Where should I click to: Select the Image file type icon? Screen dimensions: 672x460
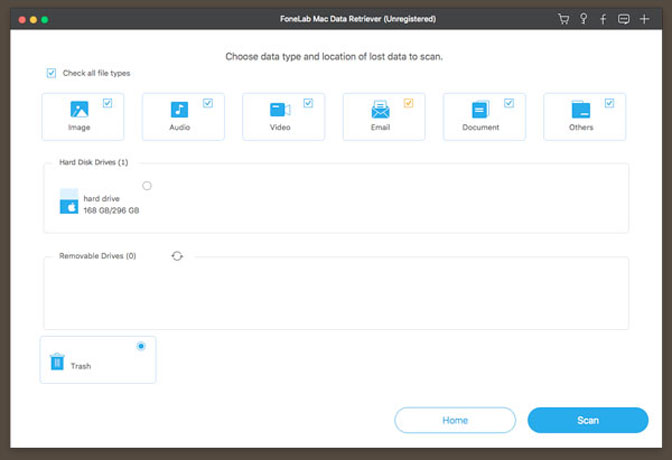coord(79,109)
